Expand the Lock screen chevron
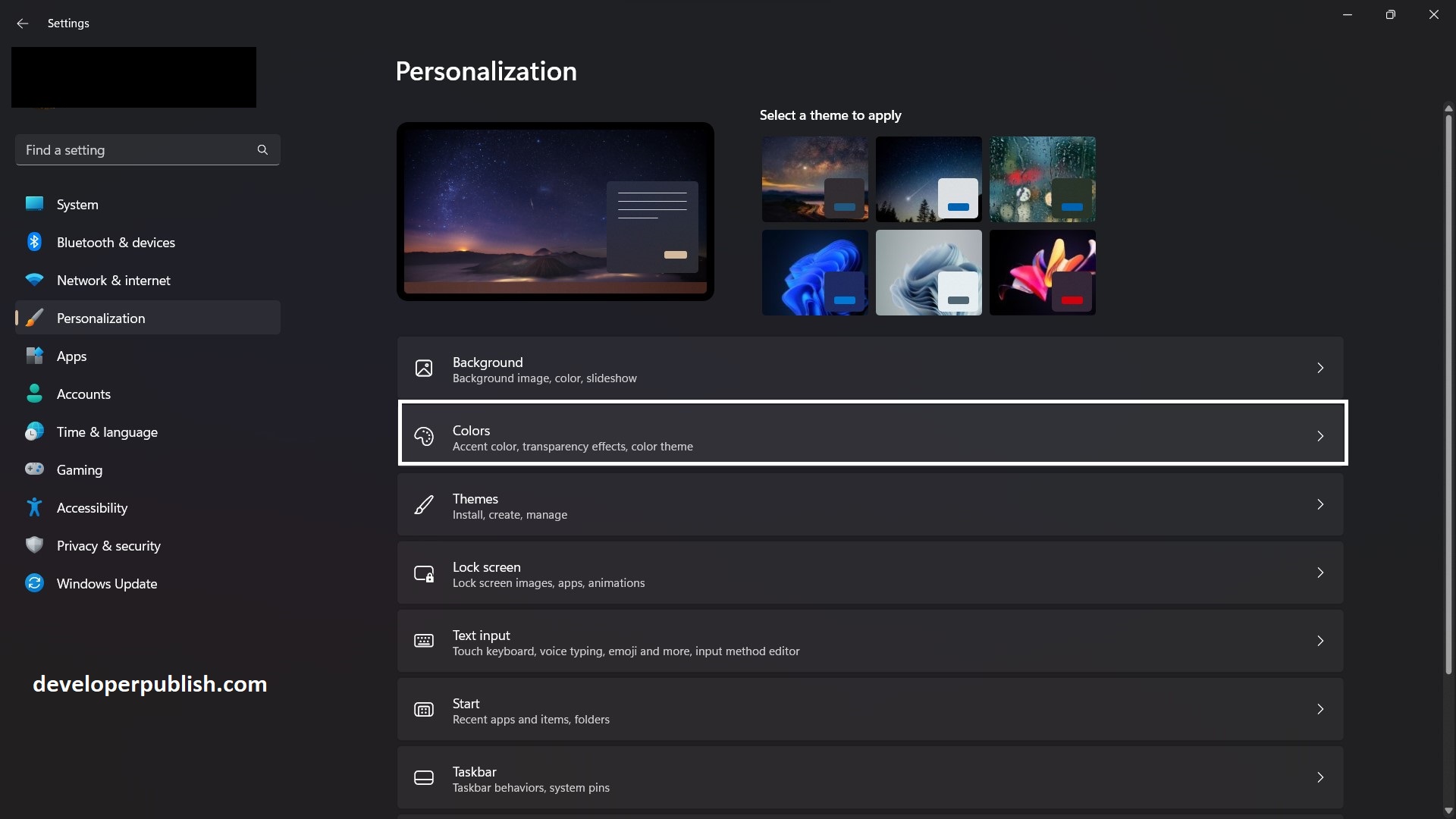This screenshot has width=1456, height=819. pyautogui.click(x=1320, y=573)
